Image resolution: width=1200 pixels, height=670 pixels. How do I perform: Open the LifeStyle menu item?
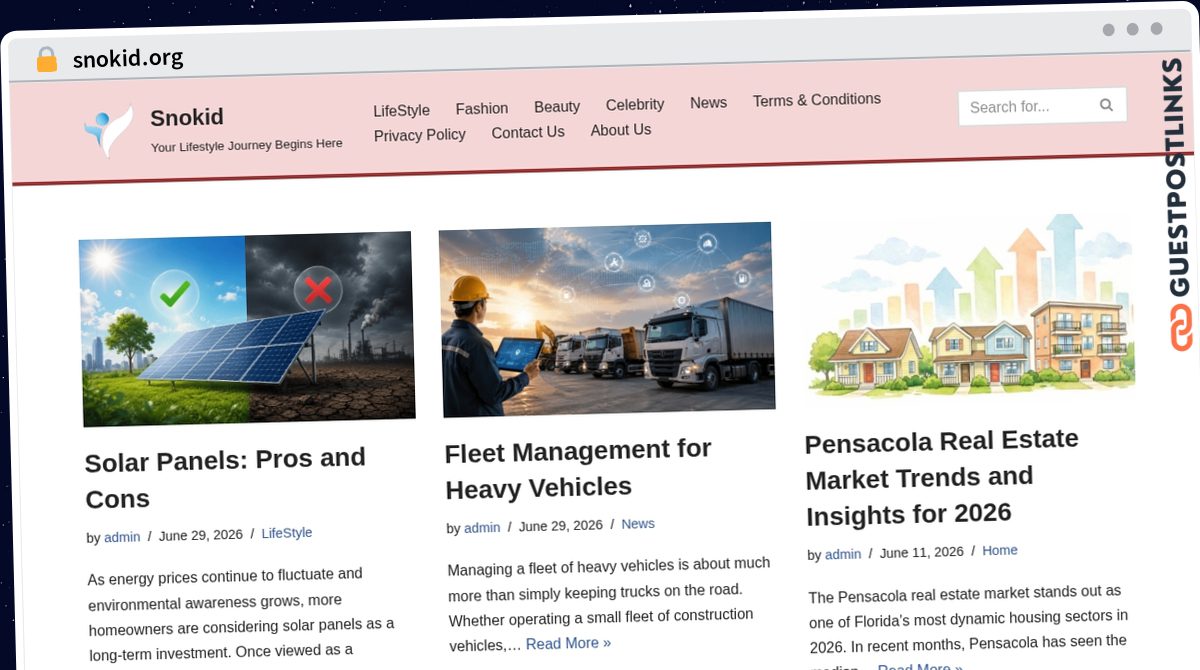401,110
